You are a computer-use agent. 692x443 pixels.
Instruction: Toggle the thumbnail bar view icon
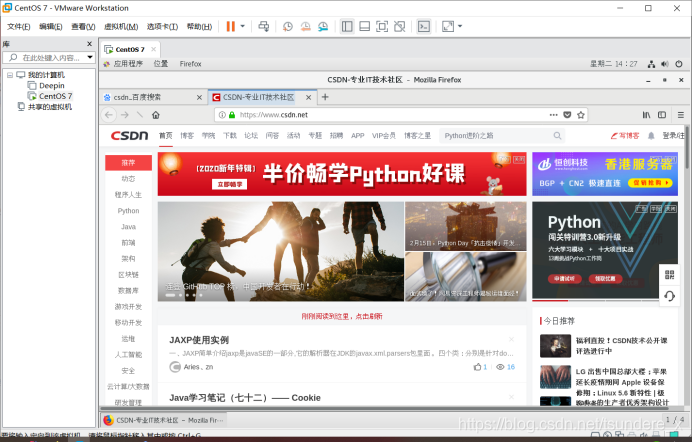[x=365, y=26]
